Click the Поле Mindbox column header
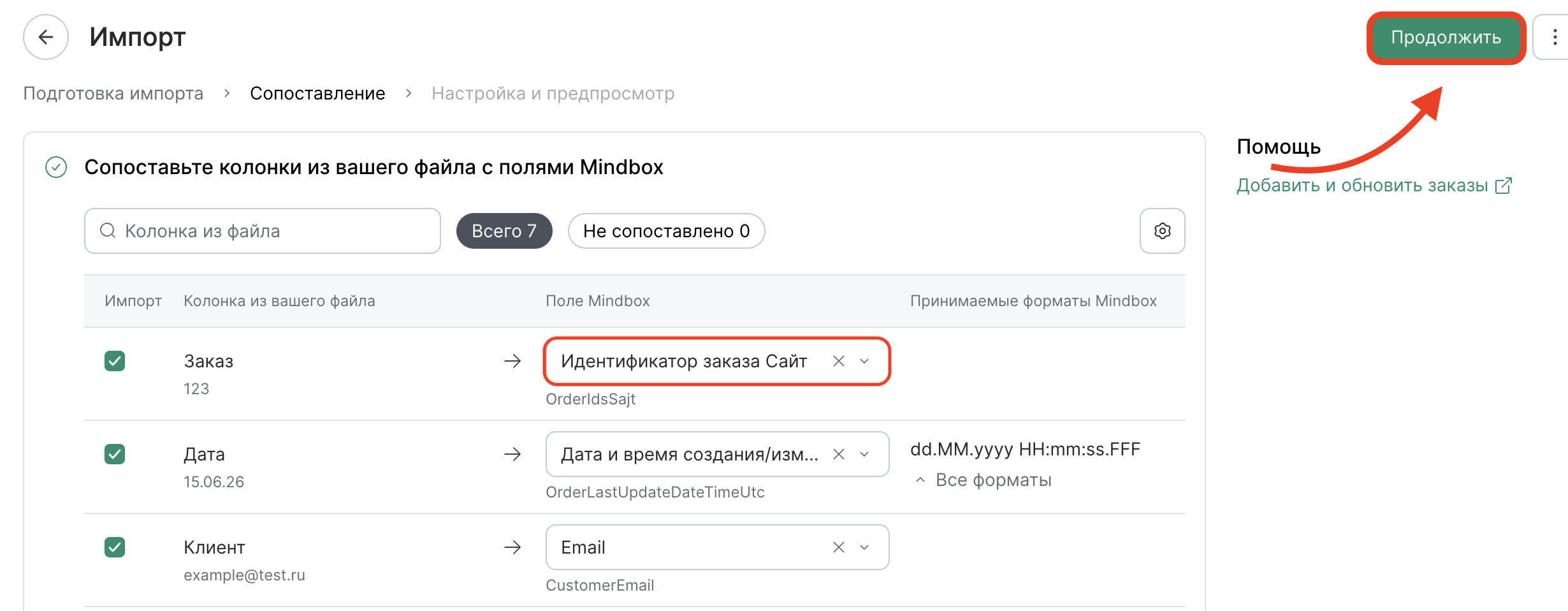1568x611 pixels. click(x=598, y=301)
